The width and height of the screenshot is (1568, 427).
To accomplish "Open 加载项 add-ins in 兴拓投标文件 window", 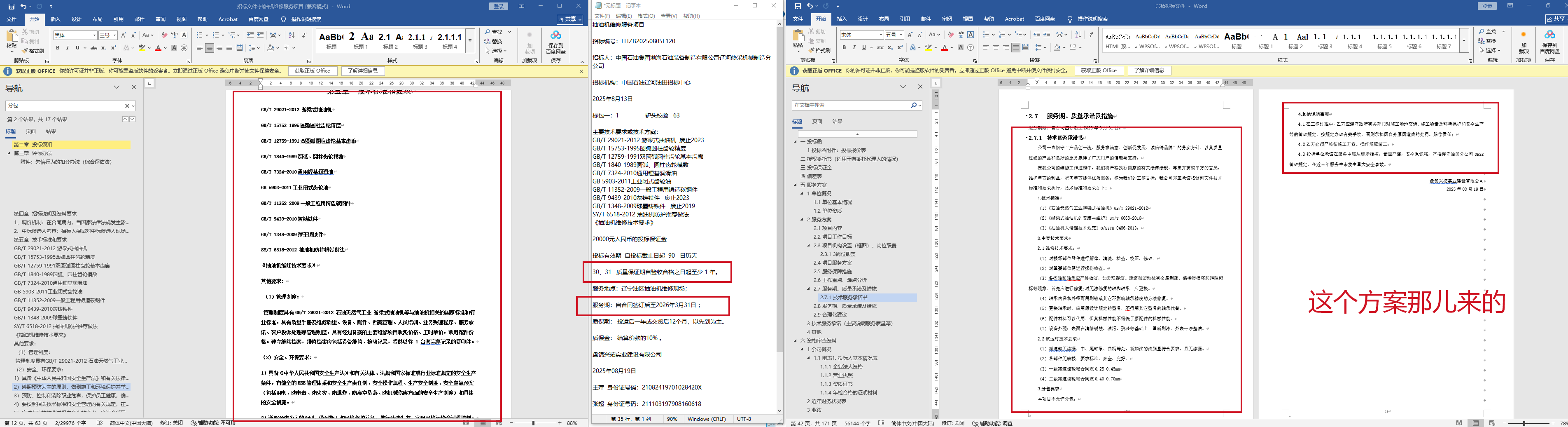I will coord(1523,42).
